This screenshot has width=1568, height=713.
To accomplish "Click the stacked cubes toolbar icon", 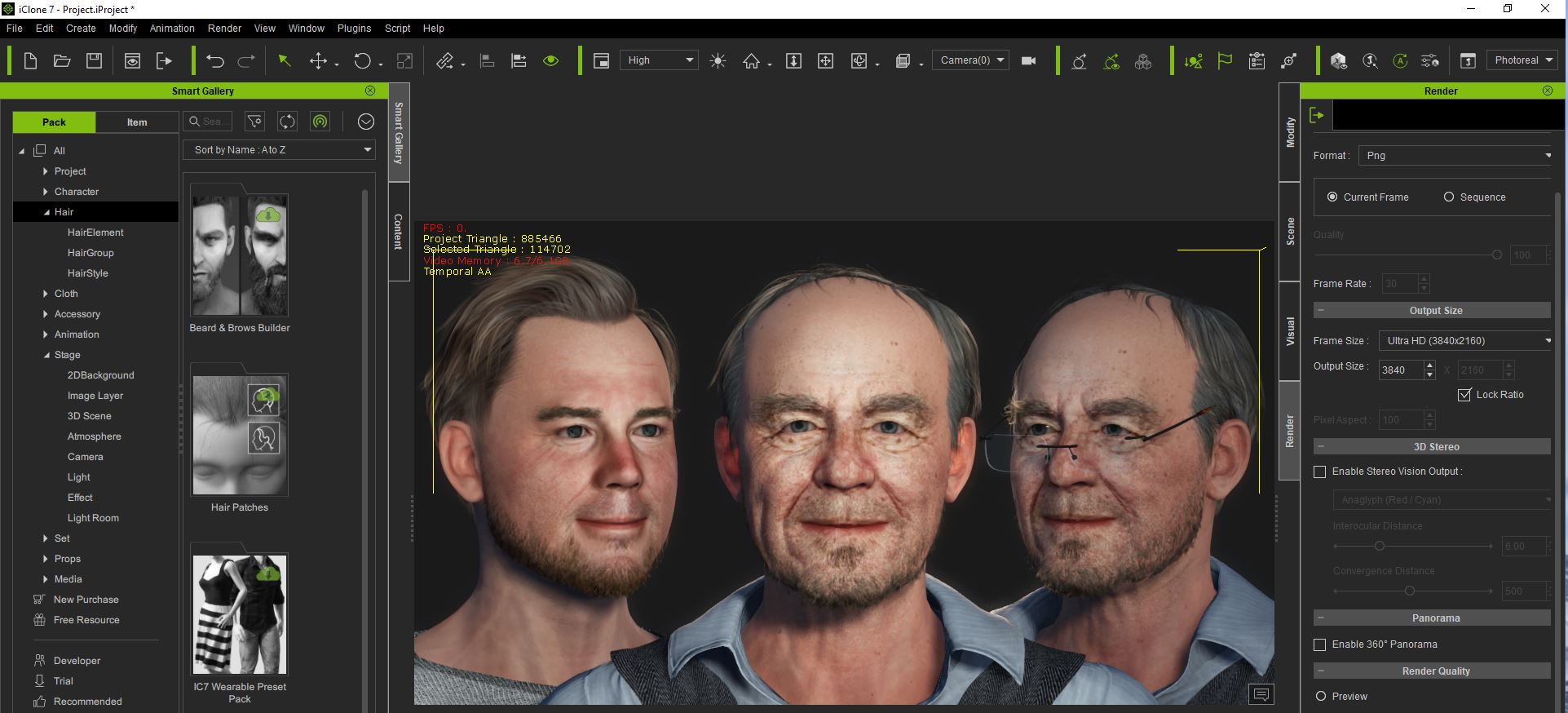I will tap(1143, 60).
